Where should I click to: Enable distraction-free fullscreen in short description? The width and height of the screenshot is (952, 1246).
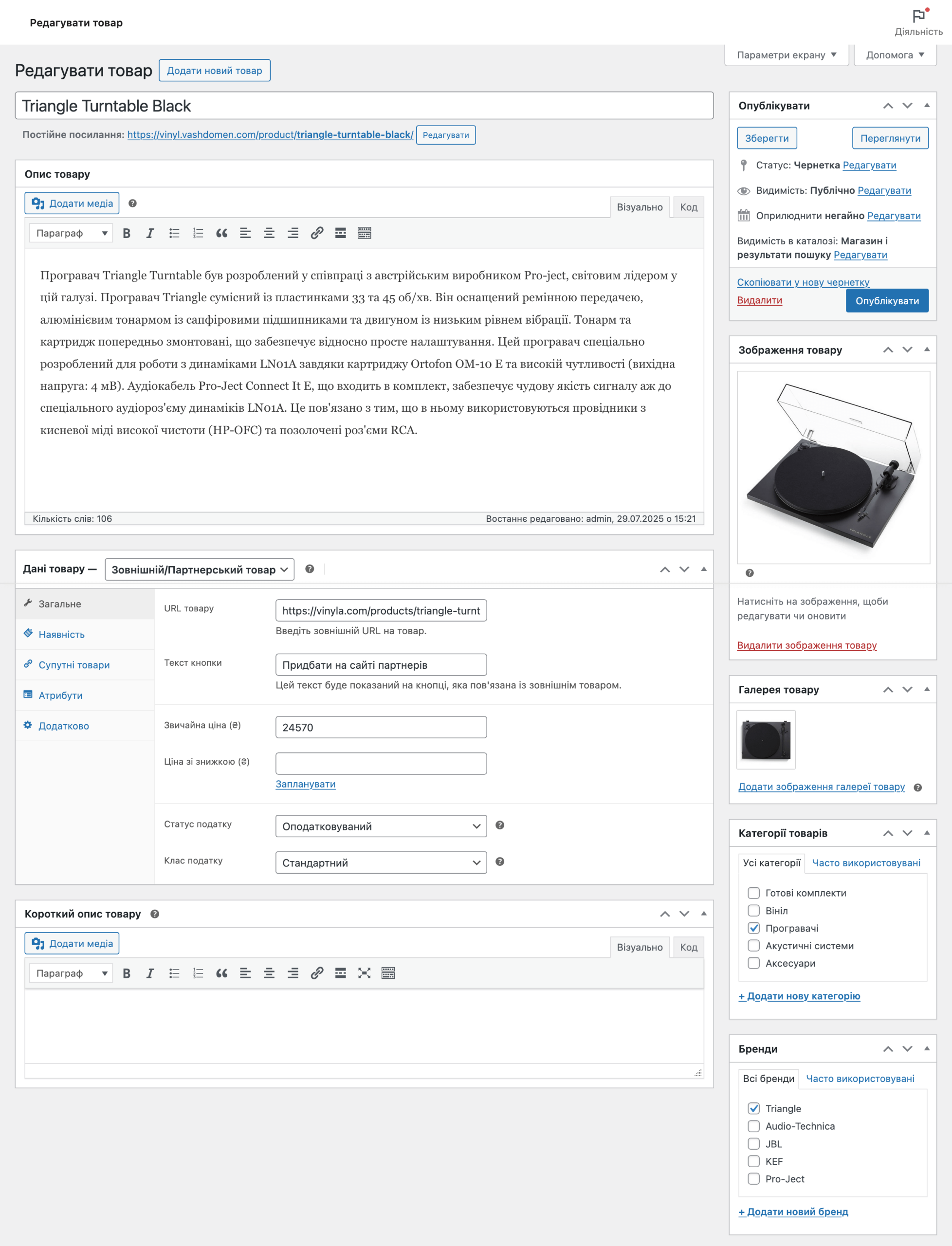point(365,973)
